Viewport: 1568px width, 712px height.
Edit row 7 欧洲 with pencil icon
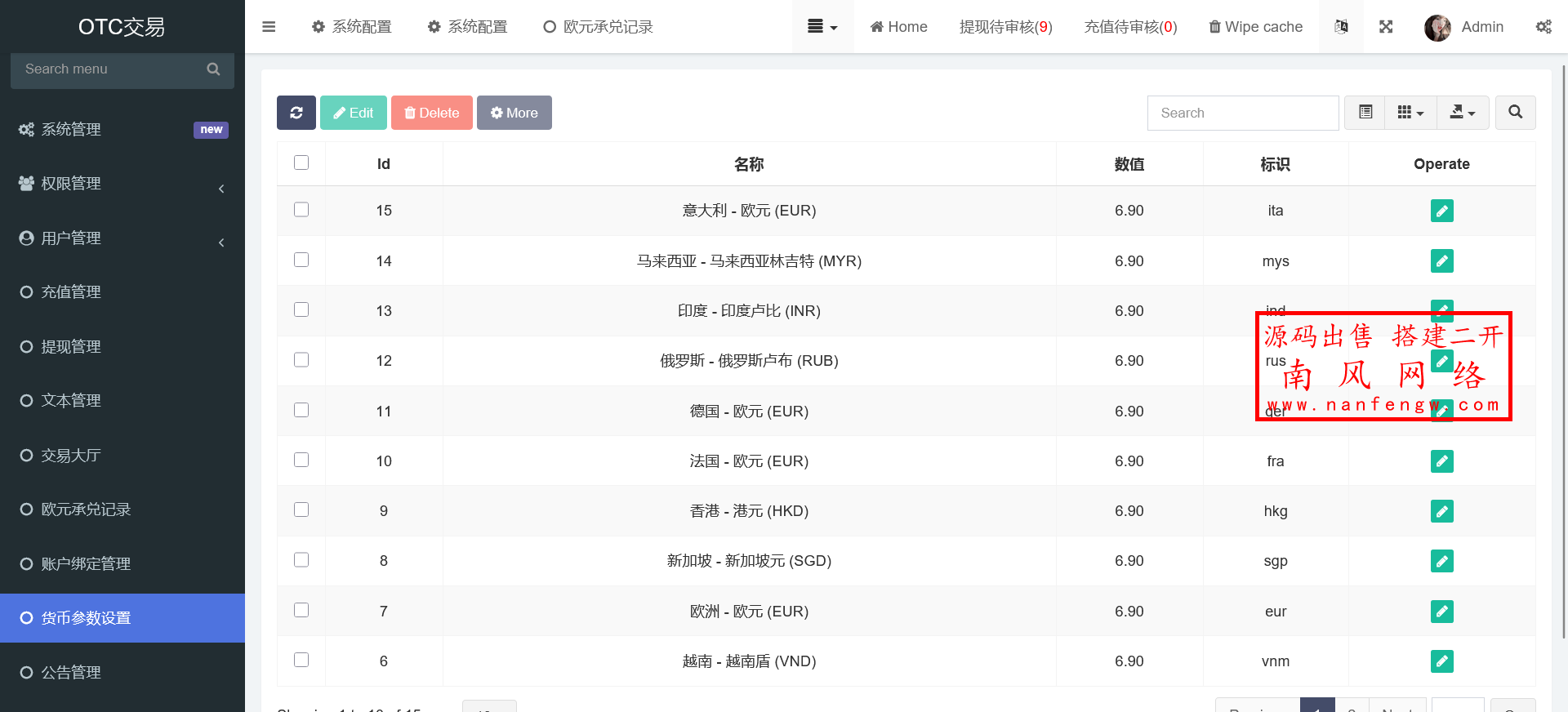click(1442, 612)
